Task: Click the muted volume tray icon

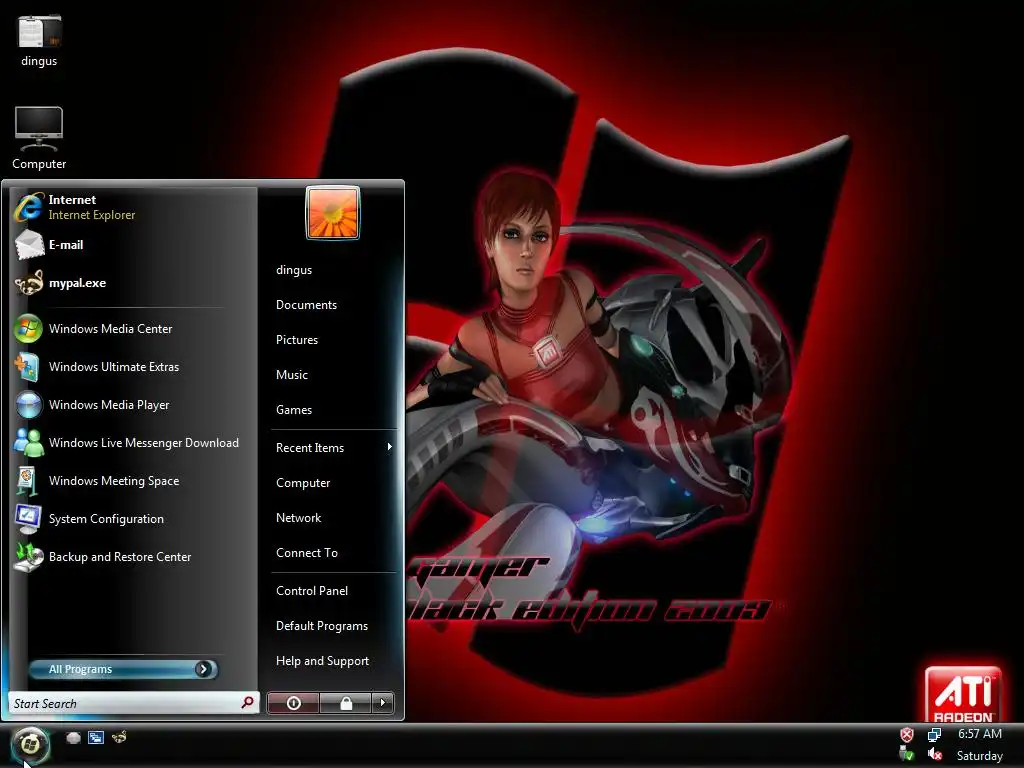Action: tap(935, 754)
